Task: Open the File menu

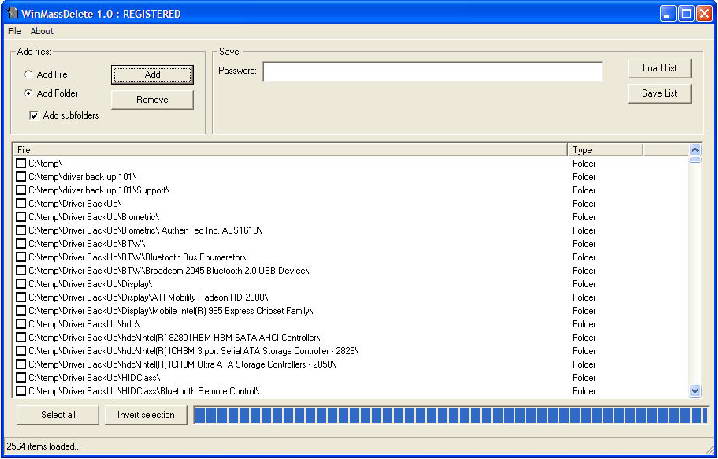Action: click(15, 31)
